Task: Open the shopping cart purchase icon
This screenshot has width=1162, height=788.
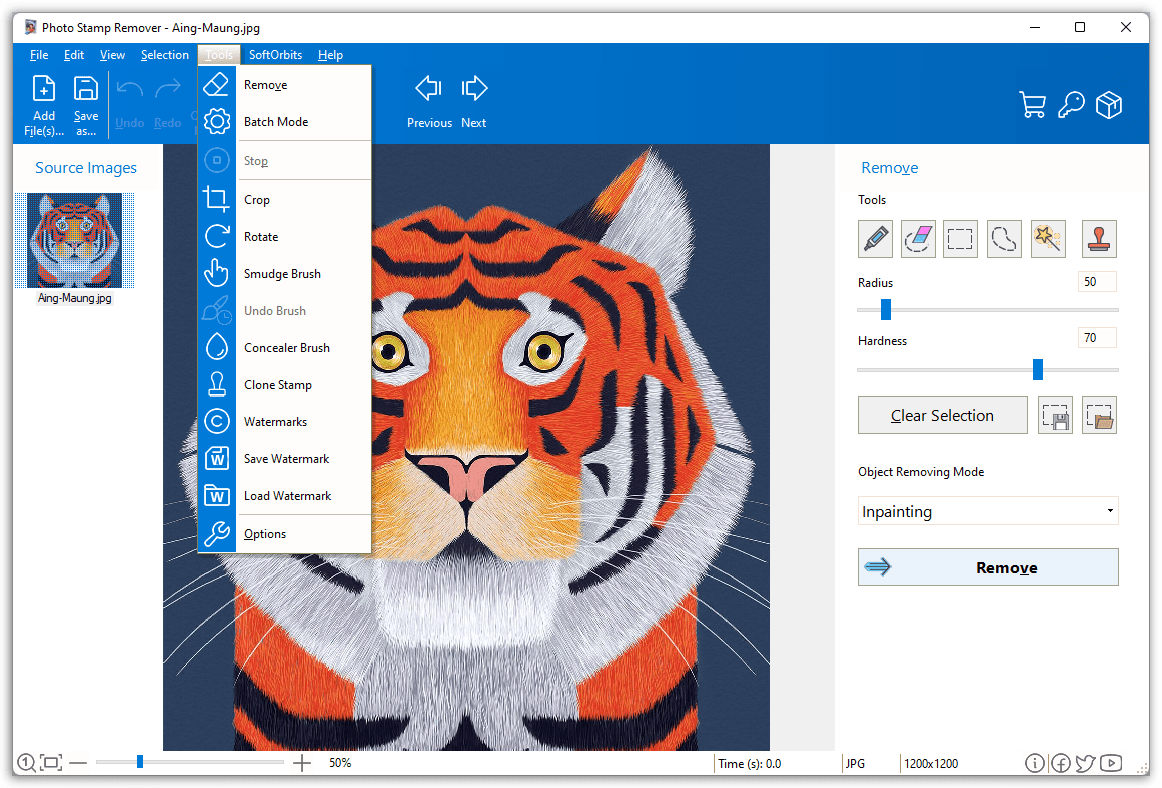Action: tap(1032, 105)
